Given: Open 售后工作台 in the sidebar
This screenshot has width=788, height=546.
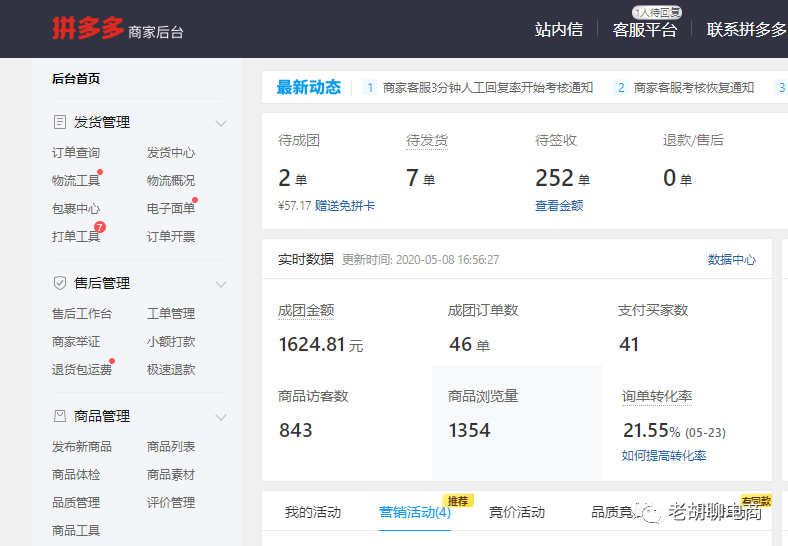Looking at the screenshot, I should pos(82,314).
